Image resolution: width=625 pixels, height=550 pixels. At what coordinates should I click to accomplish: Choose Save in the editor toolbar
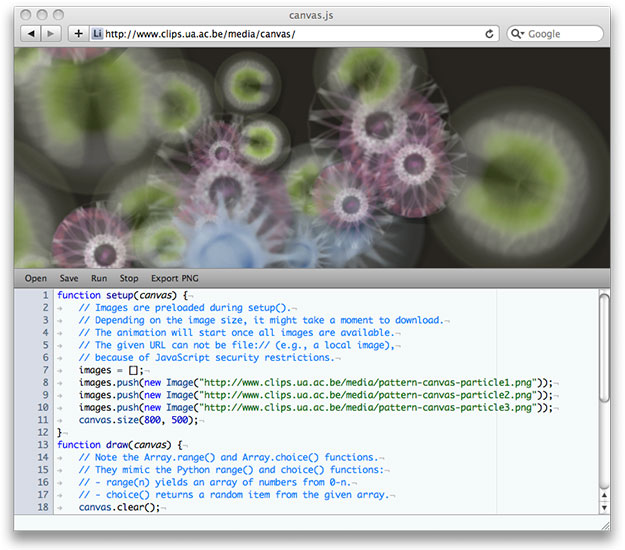coord(69,278)
